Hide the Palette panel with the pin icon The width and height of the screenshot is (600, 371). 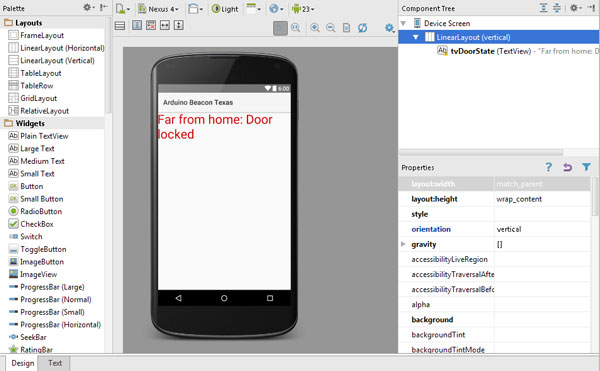click(103, 8)
